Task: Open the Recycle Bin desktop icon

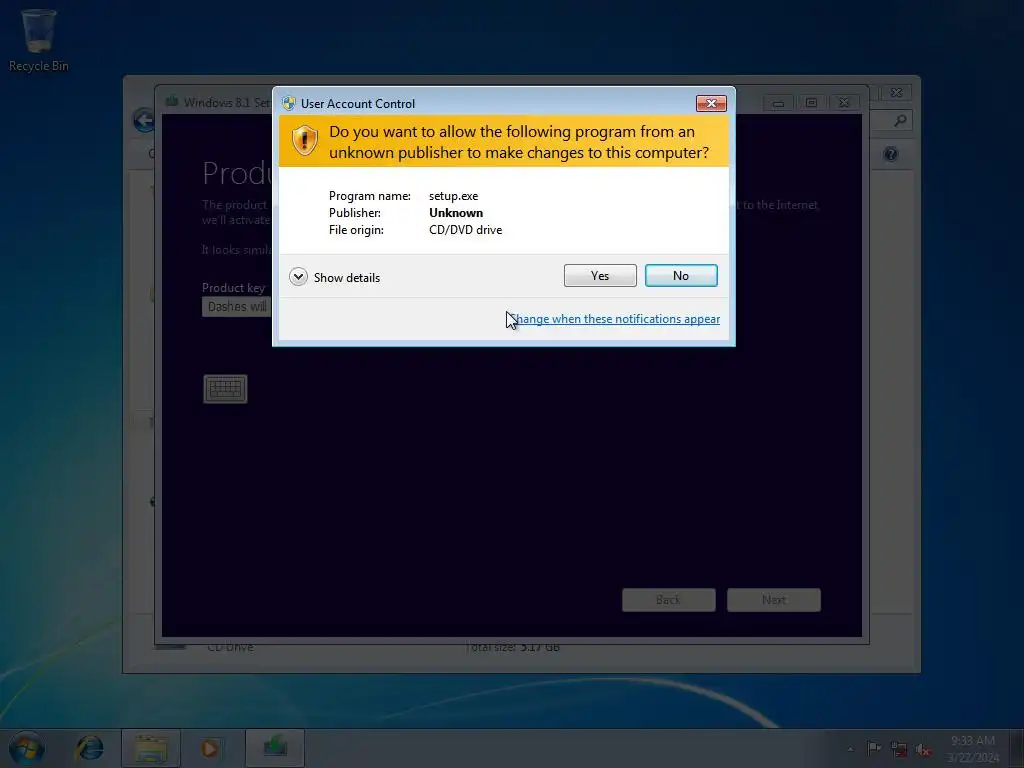Action: [39, 40]
